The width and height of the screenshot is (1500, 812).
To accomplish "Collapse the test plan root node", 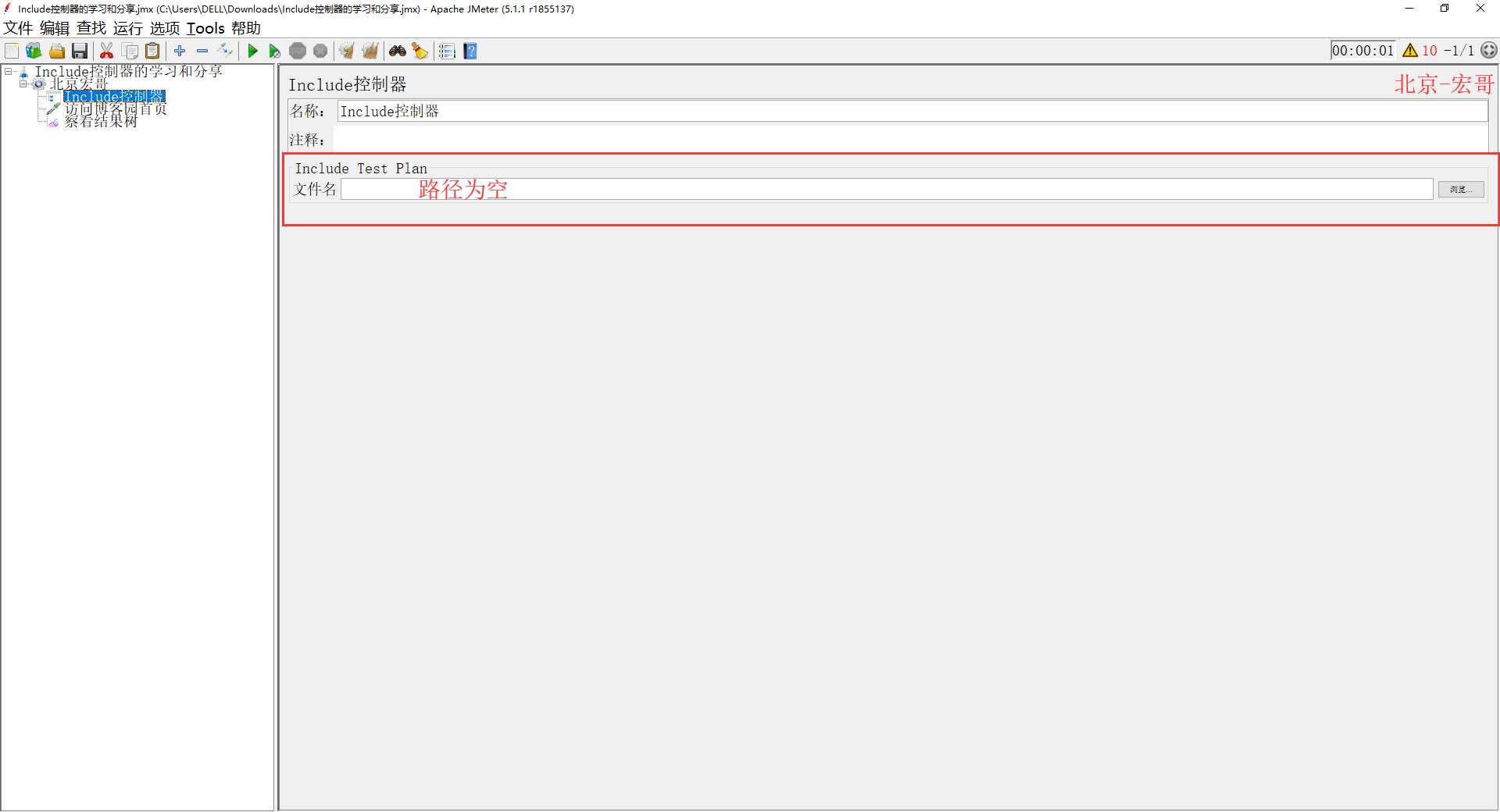I will 9,71.
